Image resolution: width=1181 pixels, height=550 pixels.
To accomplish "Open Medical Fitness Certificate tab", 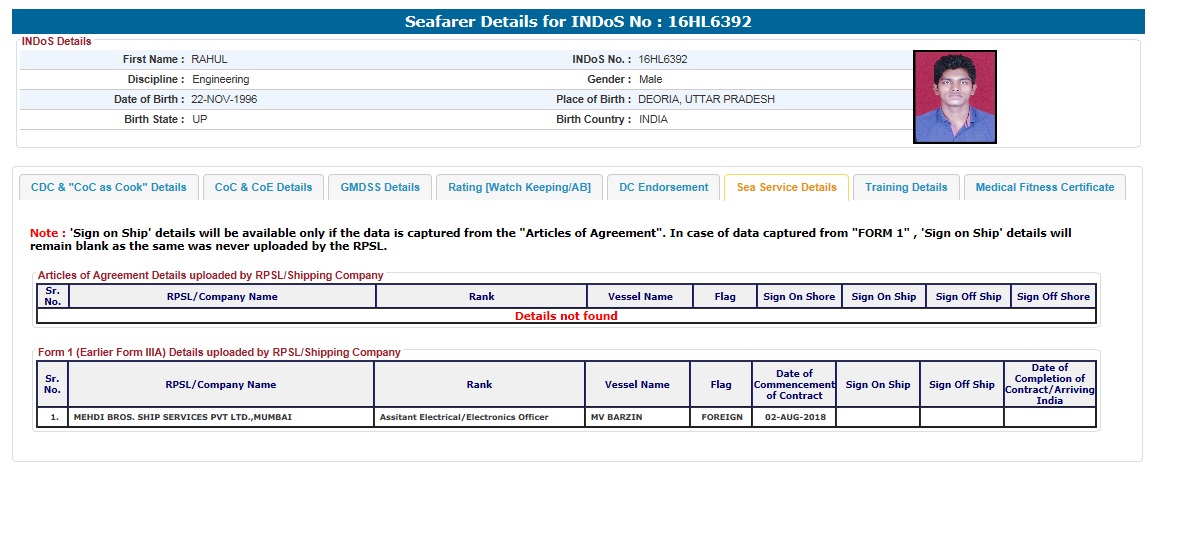I will tap(1044, 187).
